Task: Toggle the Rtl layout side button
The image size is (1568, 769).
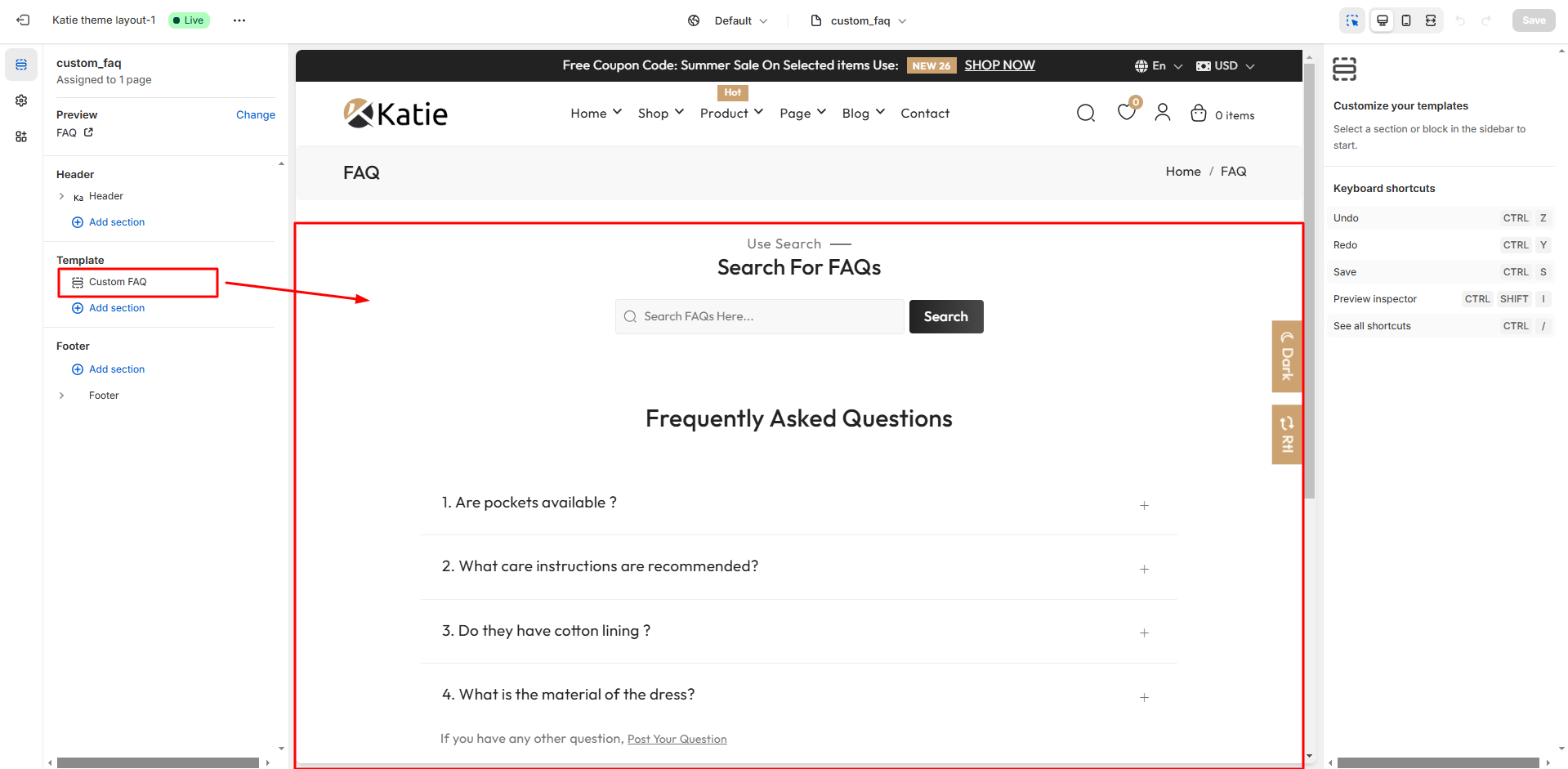Action: [x=1286, y=435]
